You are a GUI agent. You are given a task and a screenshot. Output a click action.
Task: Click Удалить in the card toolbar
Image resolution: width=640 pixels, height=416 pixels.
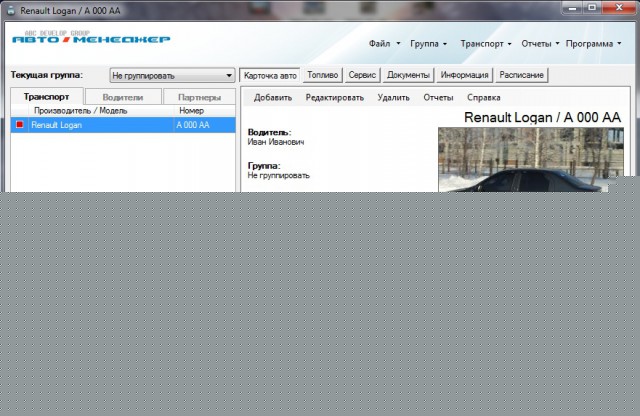(x=393, y=98)
